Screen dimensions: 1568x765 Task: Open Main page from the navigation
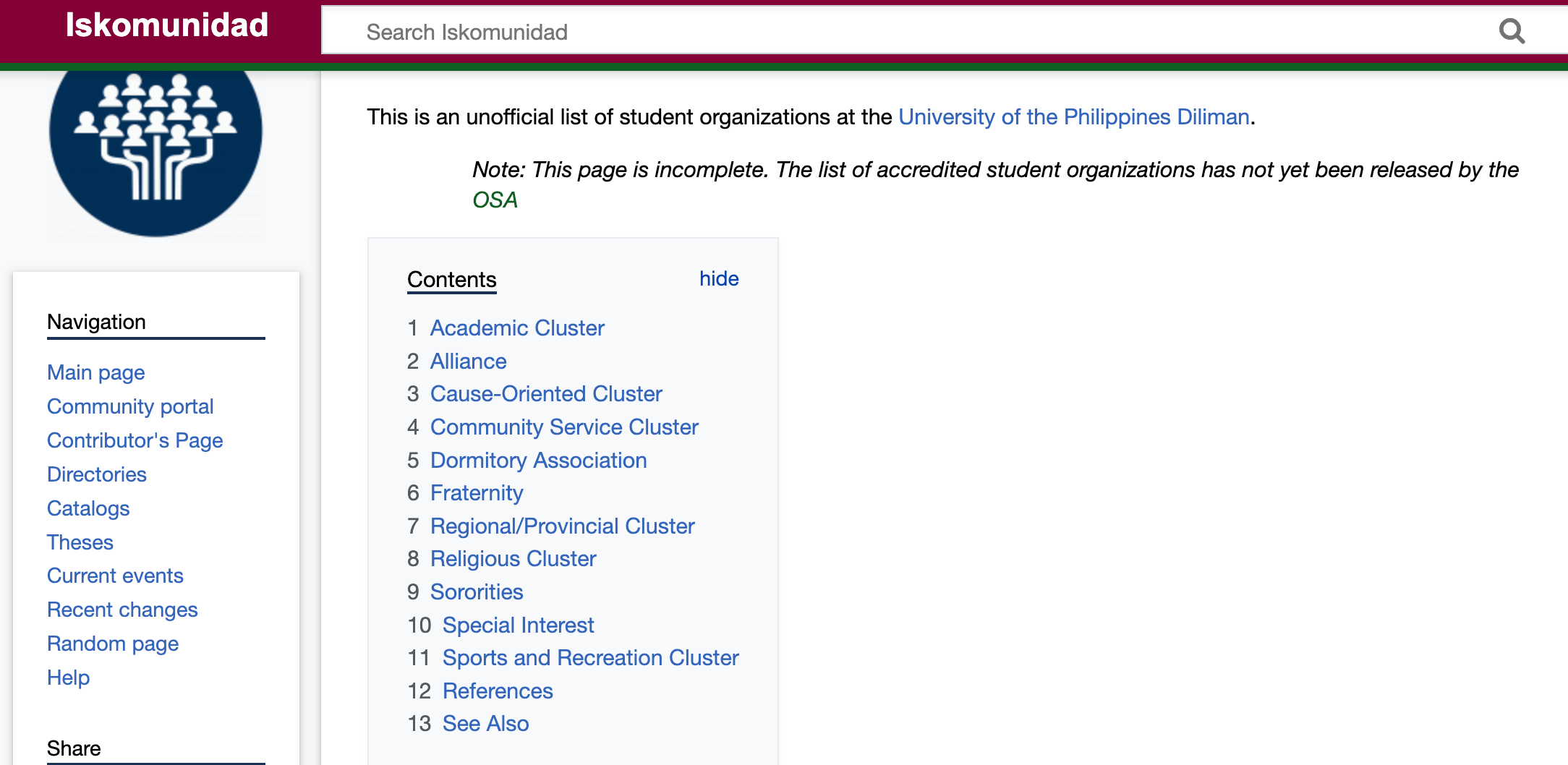click(95, 372)
